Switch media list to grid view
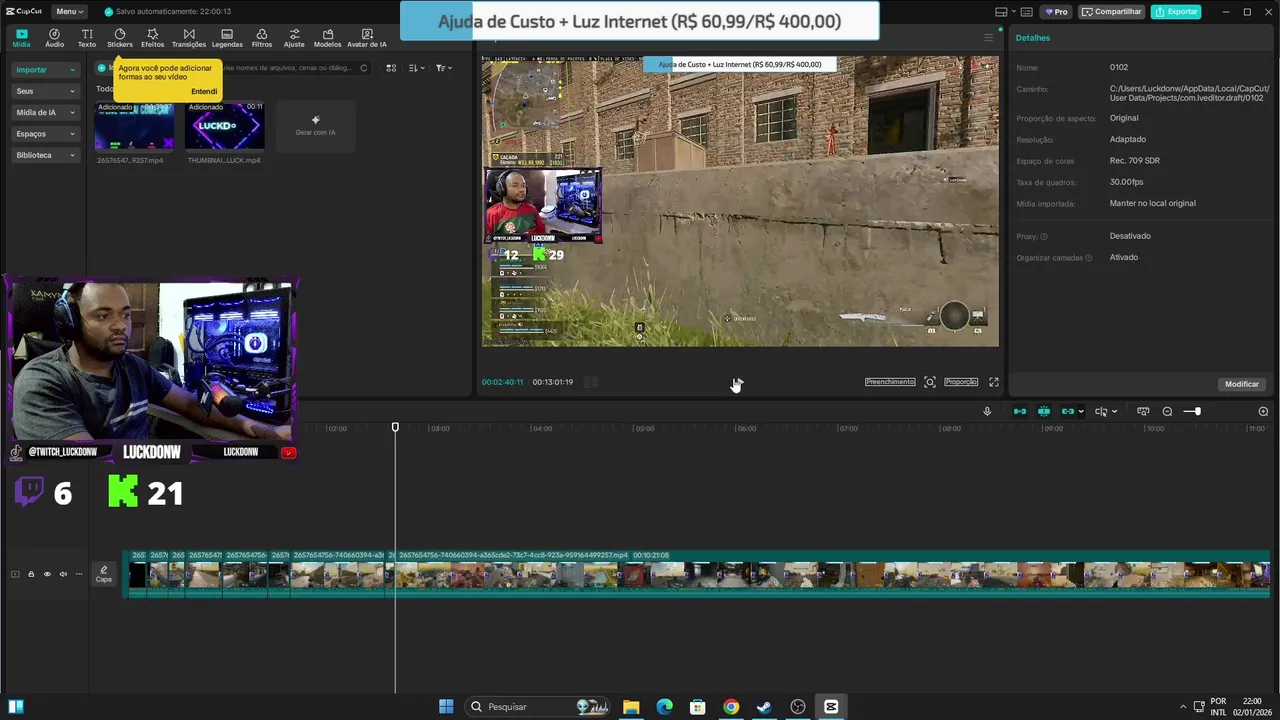 pyautogui.click(x=391, y=68)
